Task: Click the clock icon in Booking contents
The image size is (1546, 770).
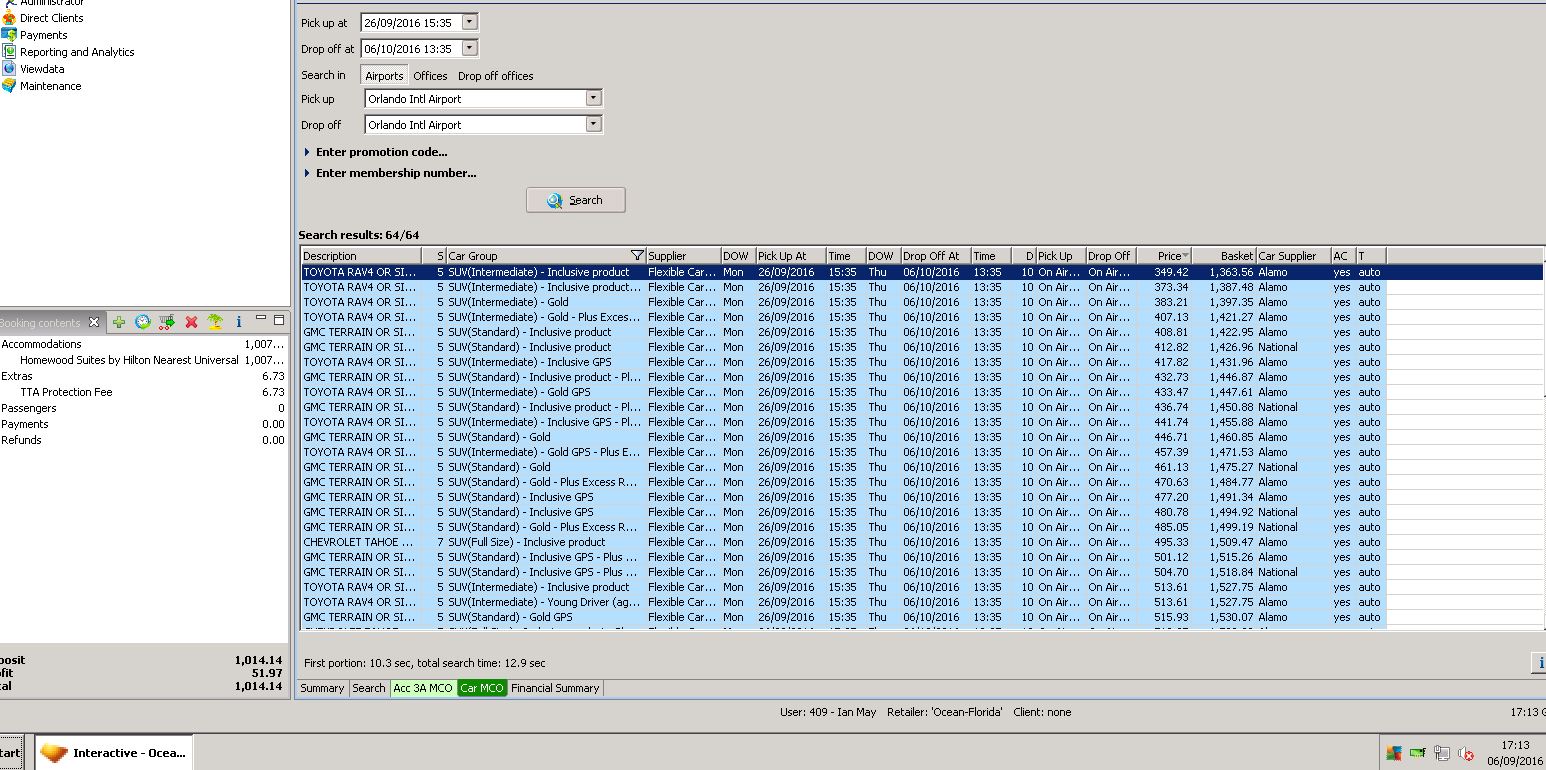Action: [x=143, y=322]
